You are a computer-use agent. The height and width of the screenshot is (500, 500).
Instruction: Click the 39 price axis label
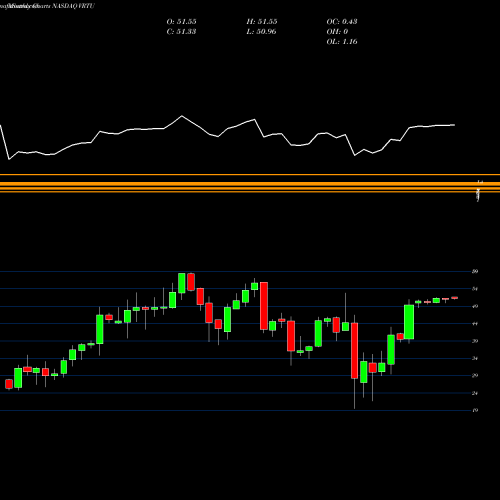(475, 341)
